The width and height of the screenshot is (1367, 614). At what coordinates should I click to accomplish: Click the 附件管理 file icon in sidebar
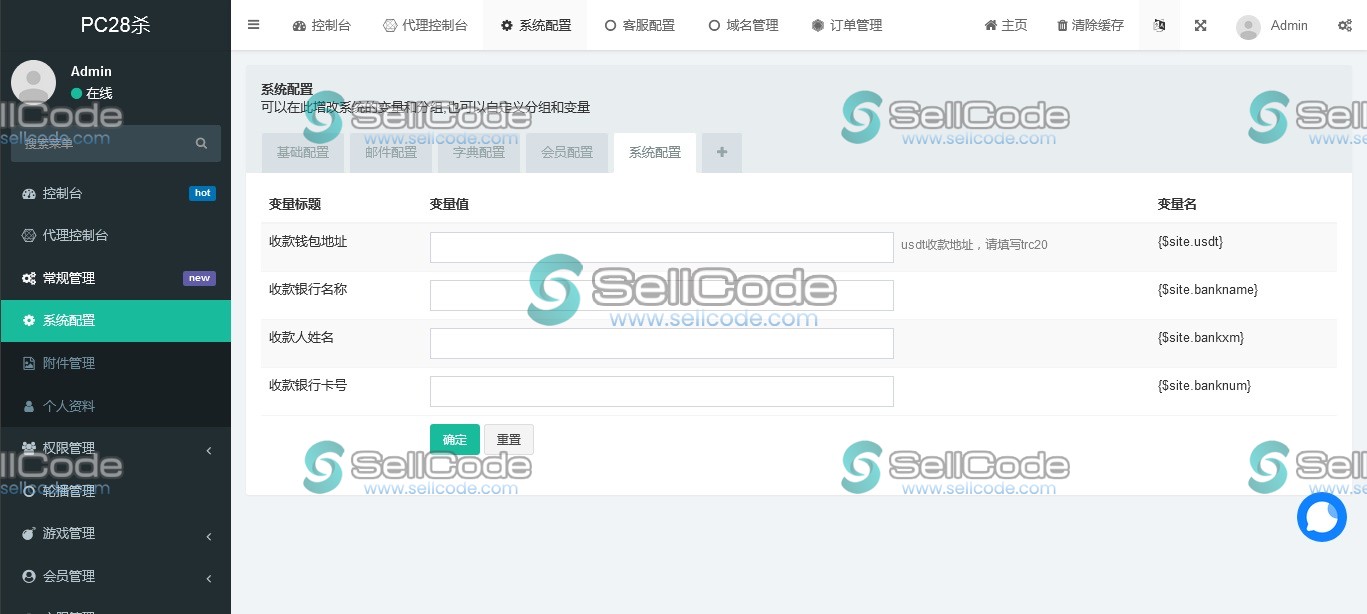(29, 363)
